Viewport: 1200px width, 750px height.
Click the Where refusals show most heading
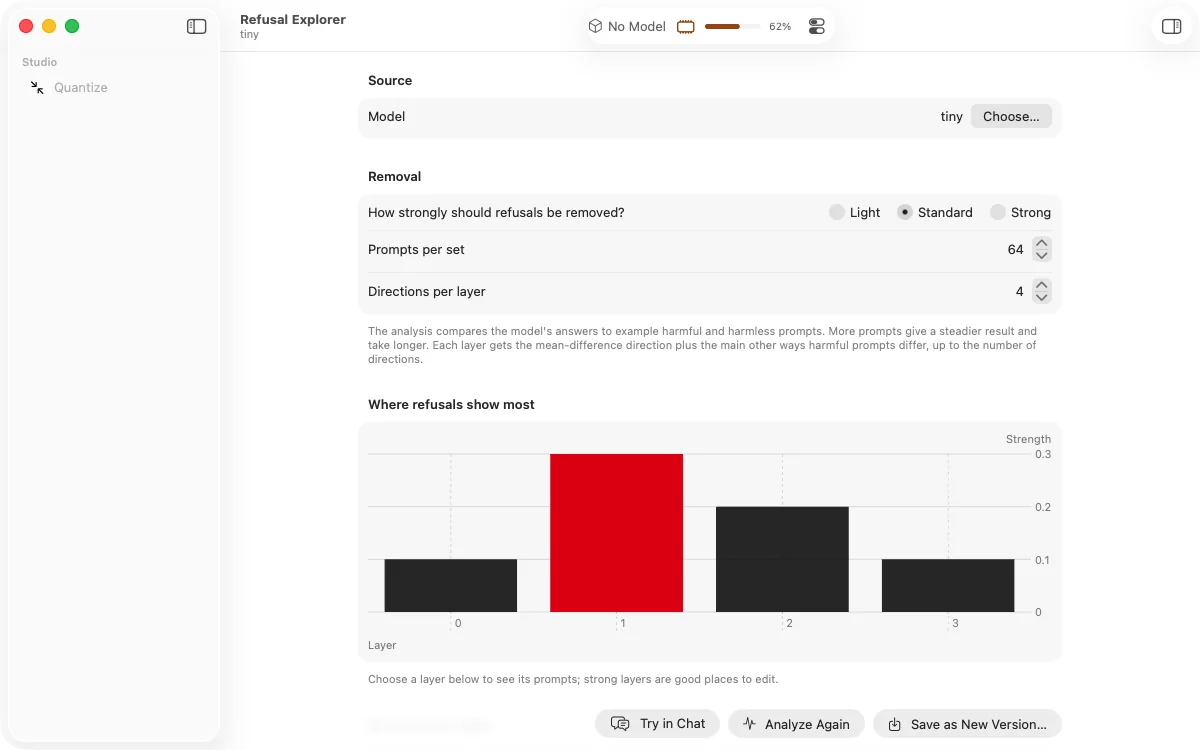pos(451,405)
